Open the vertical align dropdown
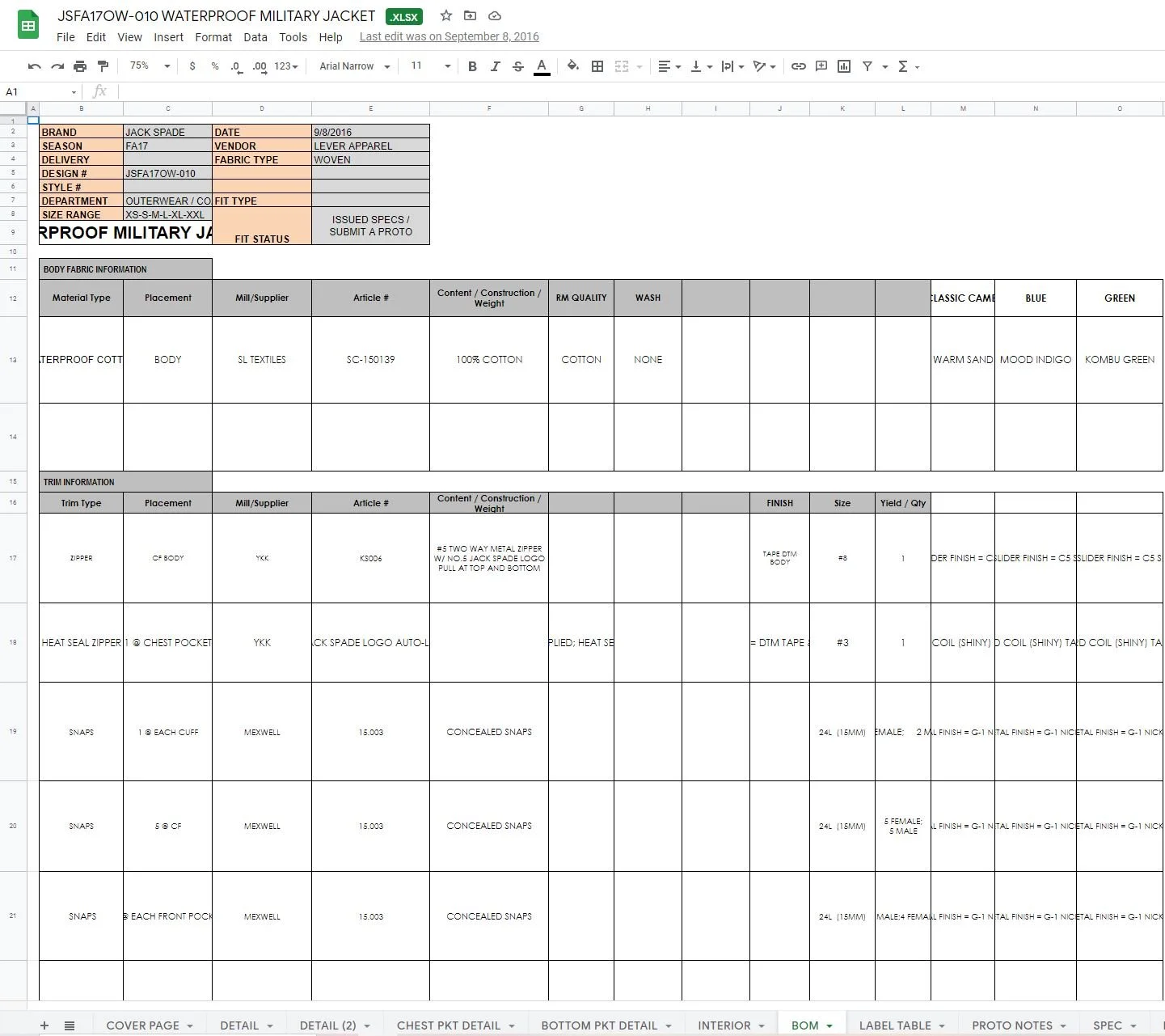Image resolution: width=1165 pixels, height=1036 pixels. point(701,66)
